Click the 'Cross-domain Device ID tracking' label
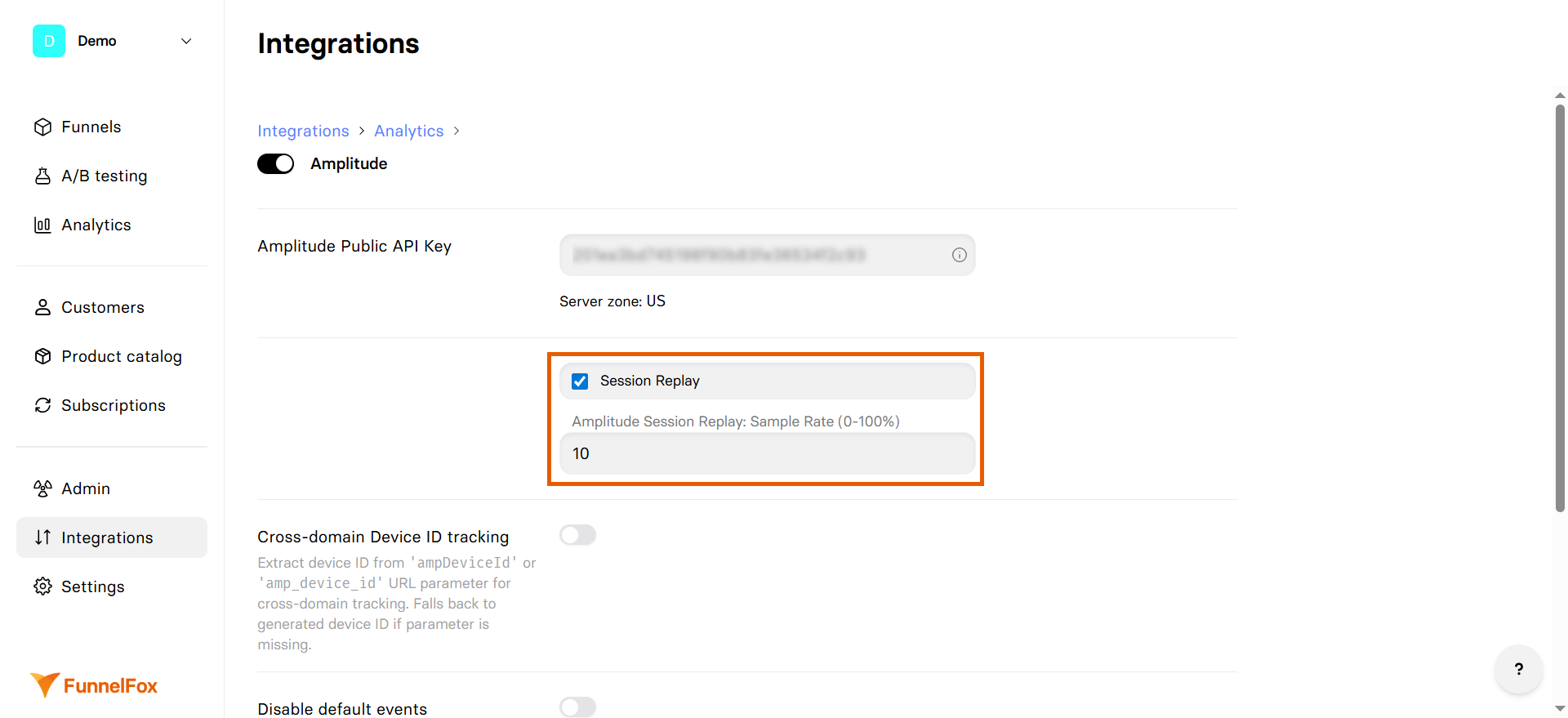Screen dimensions: 1568x718 [x=383, y=537]
